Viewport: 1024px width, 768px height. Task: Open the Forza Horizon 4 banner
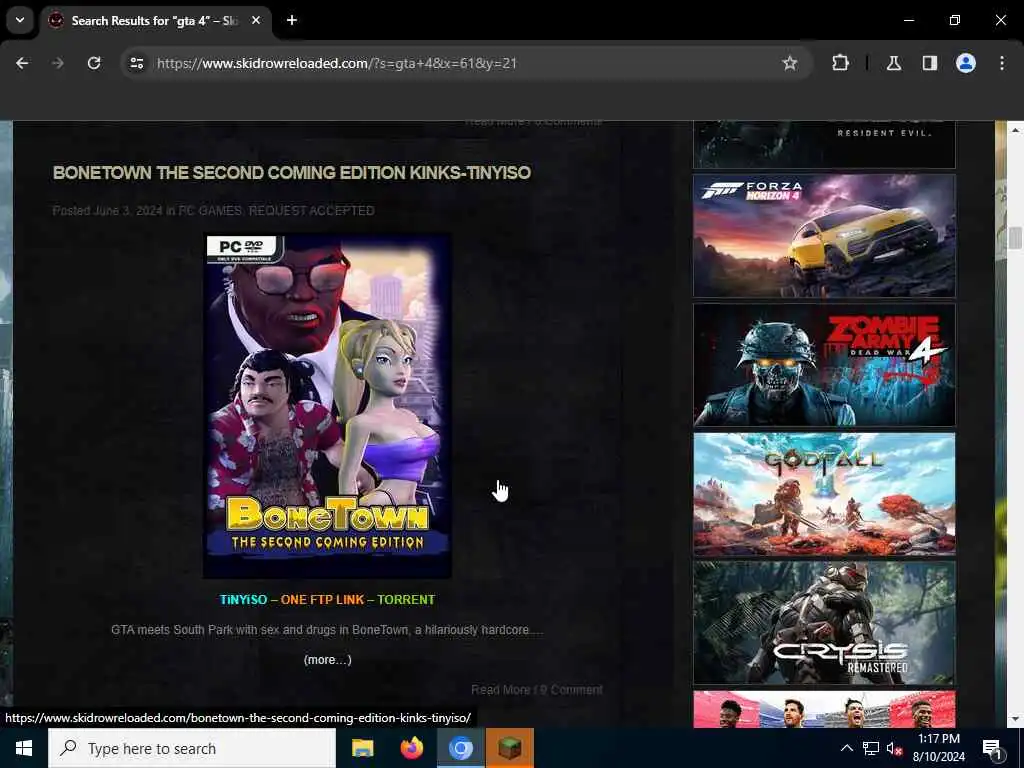[824, 236]
